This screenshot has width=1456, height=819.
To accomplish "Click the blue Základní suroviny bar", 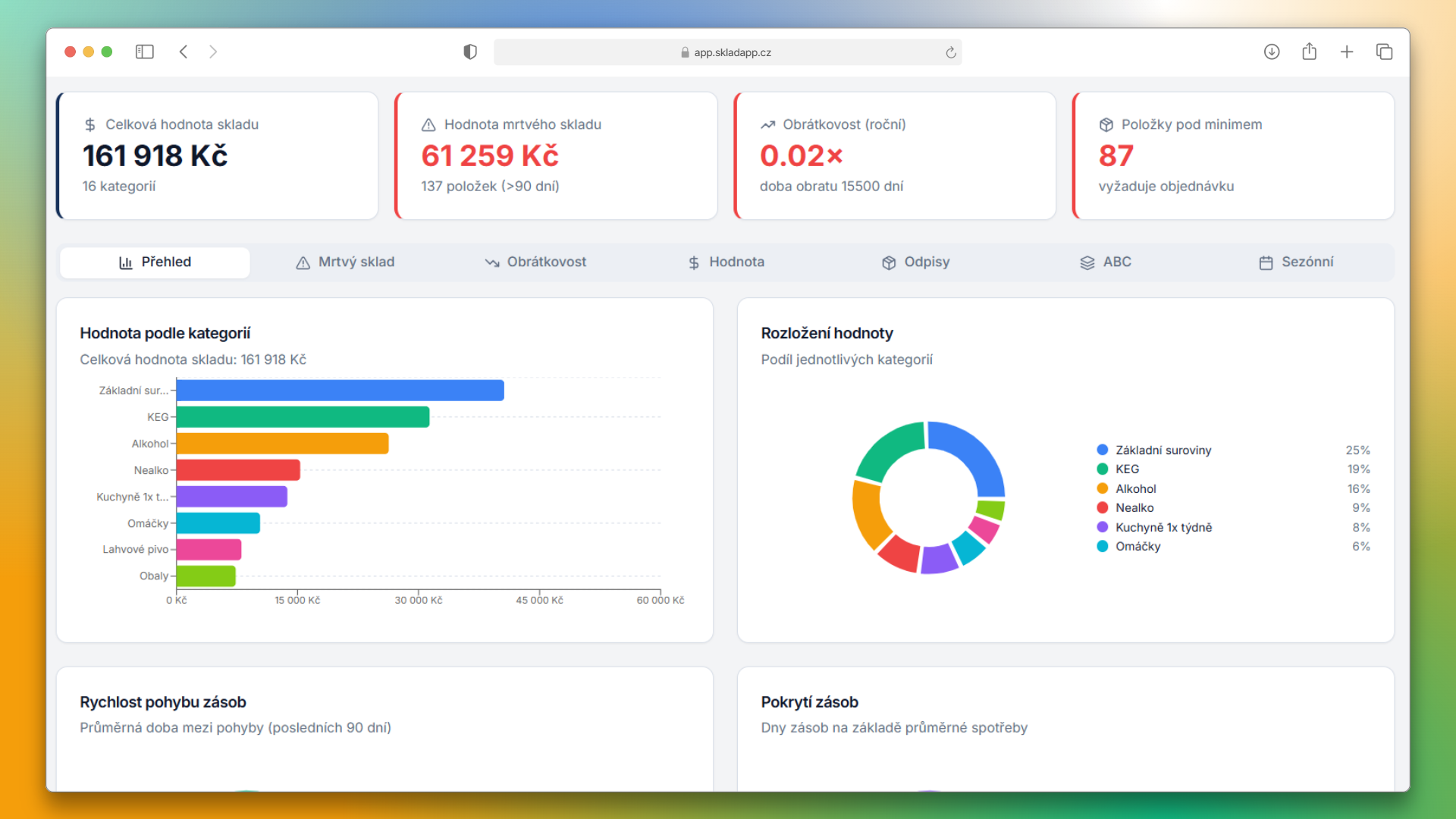I will pyautogui.click(x=340, y=391).
